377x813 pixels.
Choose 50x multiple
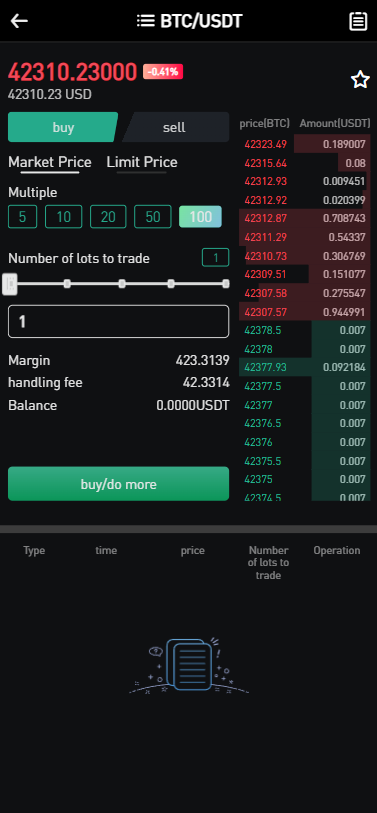point(153,217)
